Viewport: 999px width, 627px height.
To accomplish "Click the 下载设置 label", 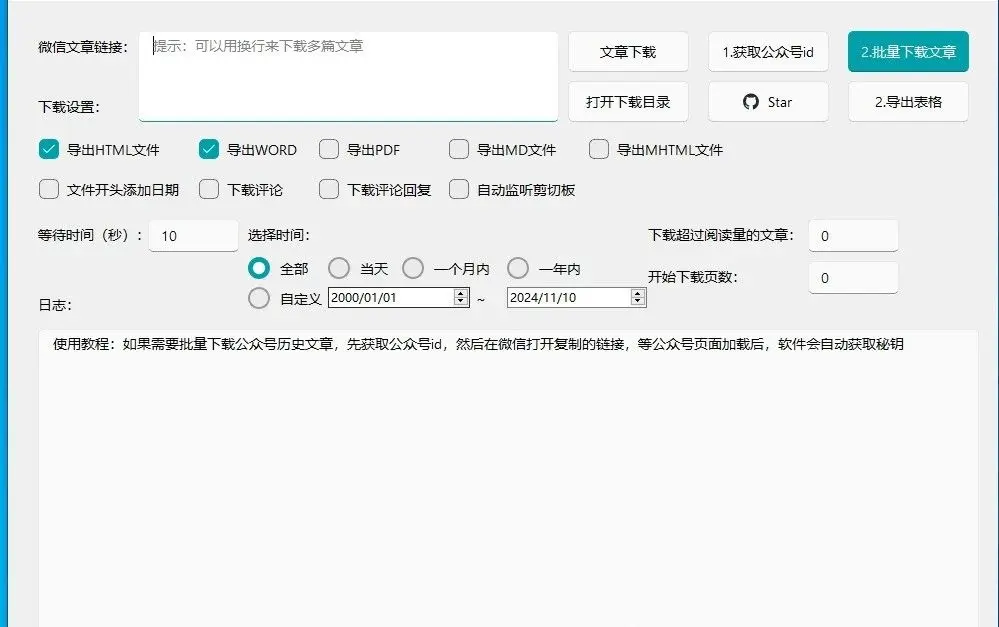I will (x=69, y=107).
